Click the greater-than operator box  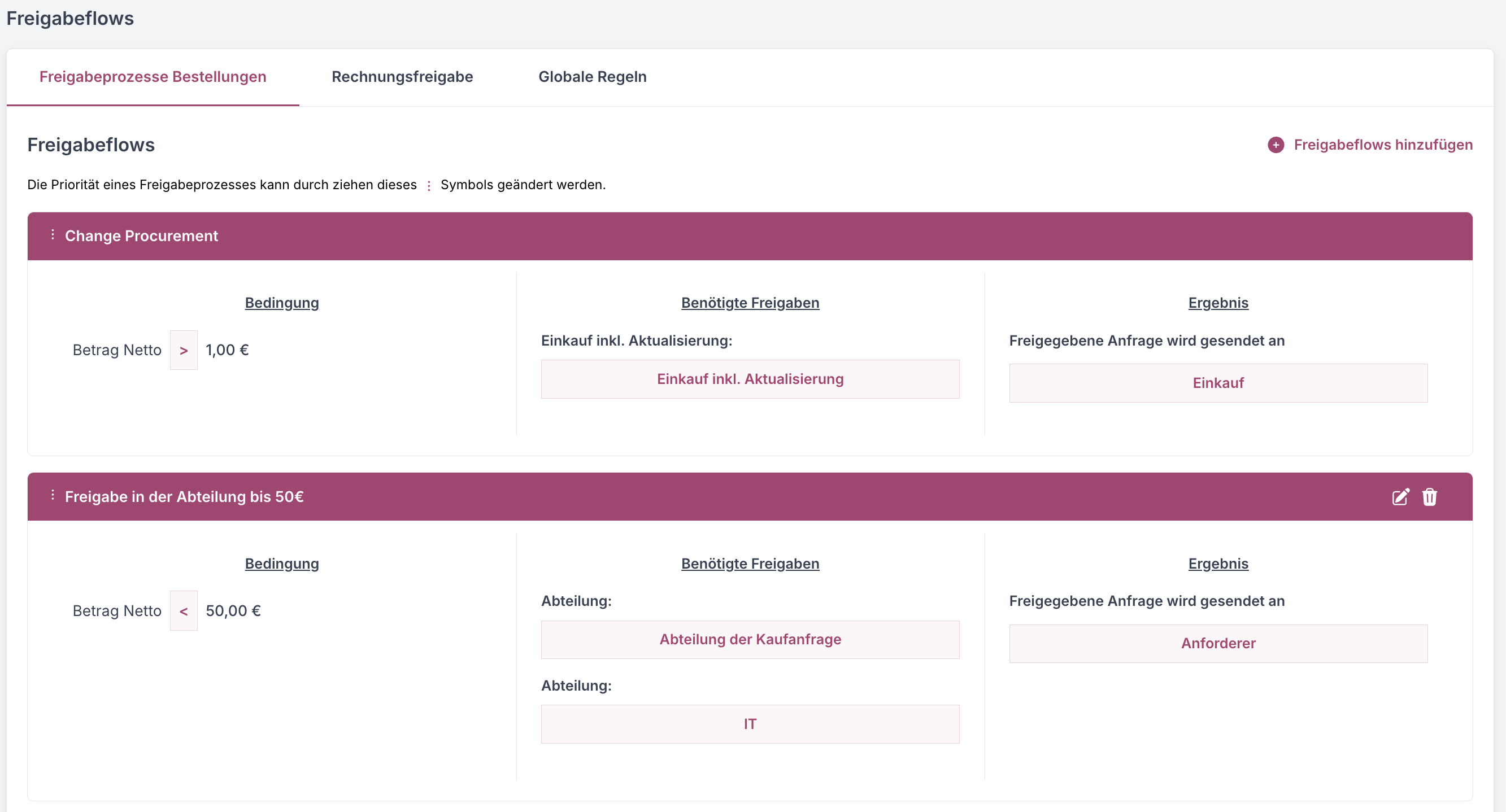[184, 350]
